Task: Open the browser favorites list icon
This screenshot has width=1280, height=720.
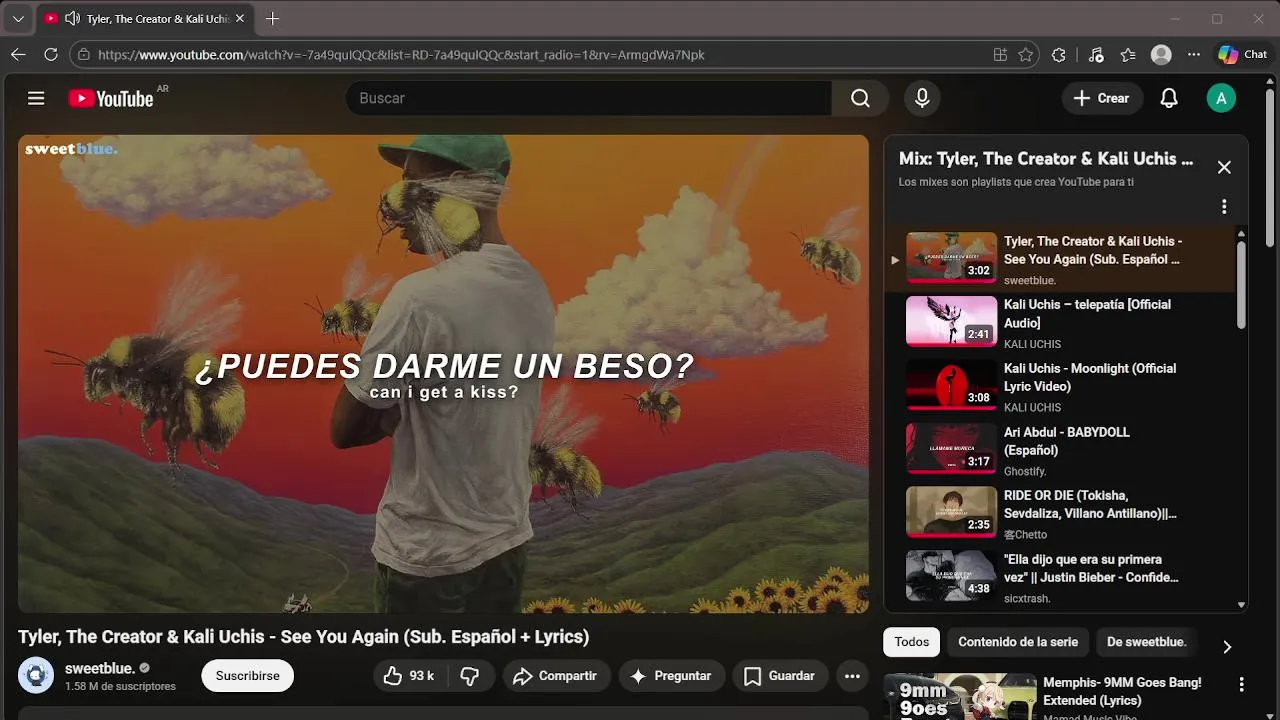Action: click(1128, 55)
